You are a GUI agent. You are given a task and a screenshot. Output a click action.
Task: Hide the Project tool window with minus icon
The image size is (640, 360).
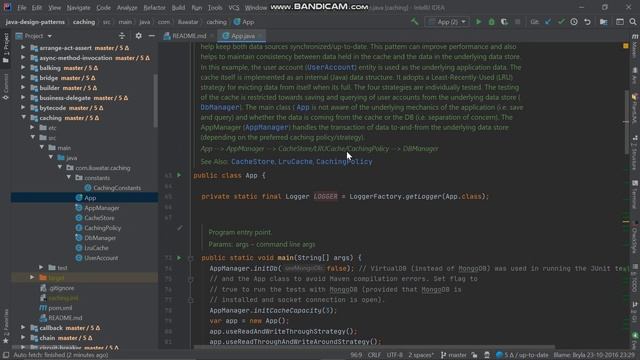(151, 36)
